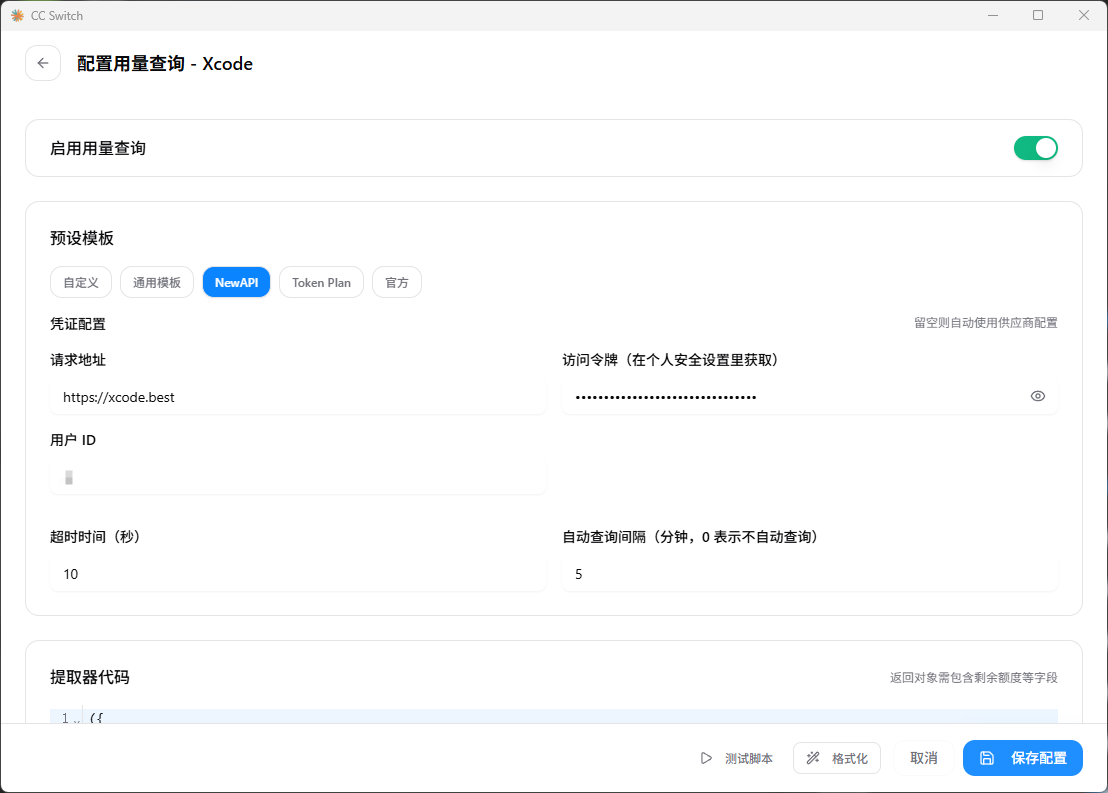This screenshot has width=1108, height=793.
Task: Select the 自定义 preset template
Action: point(81,283)
